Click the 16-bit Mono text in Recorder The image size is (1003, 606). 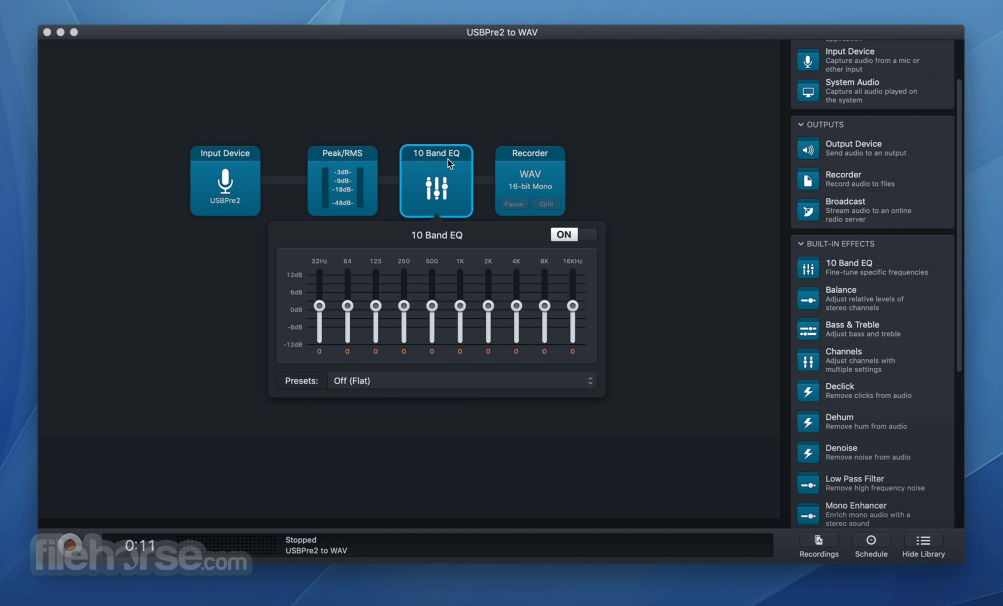[x=530, y=186]
